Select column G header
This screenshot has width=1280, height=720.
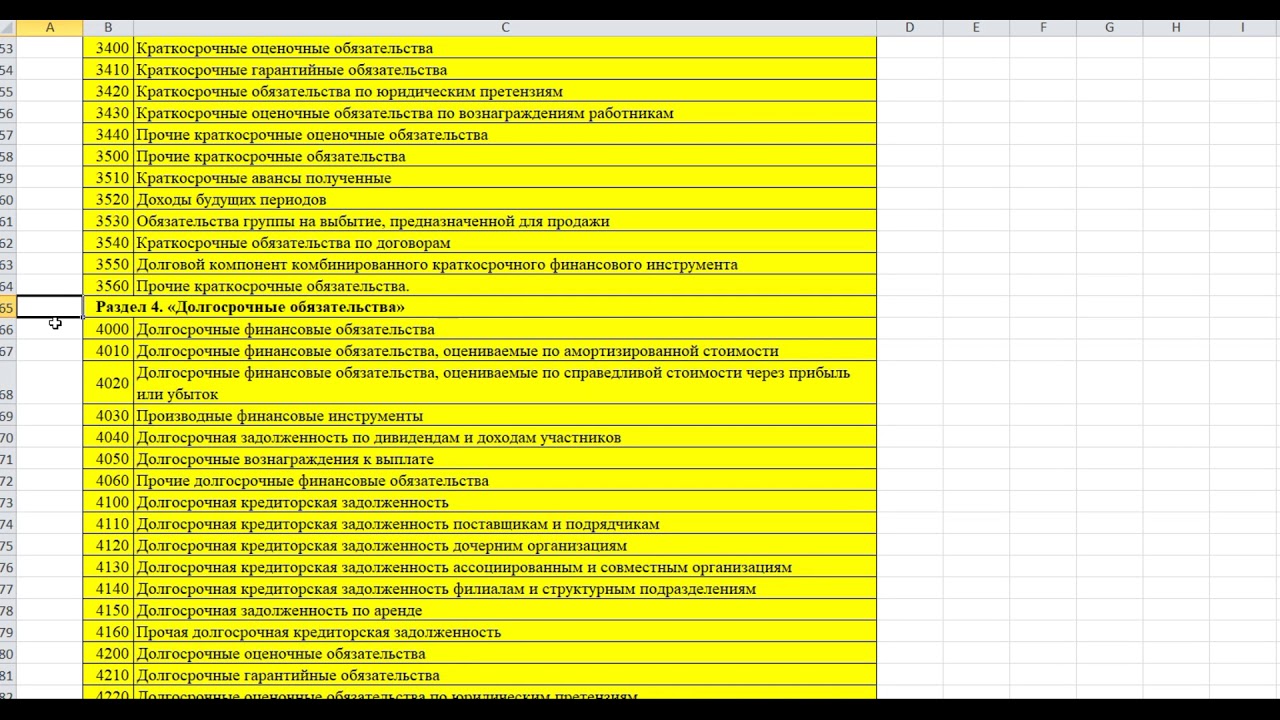tap(1109, 27)
